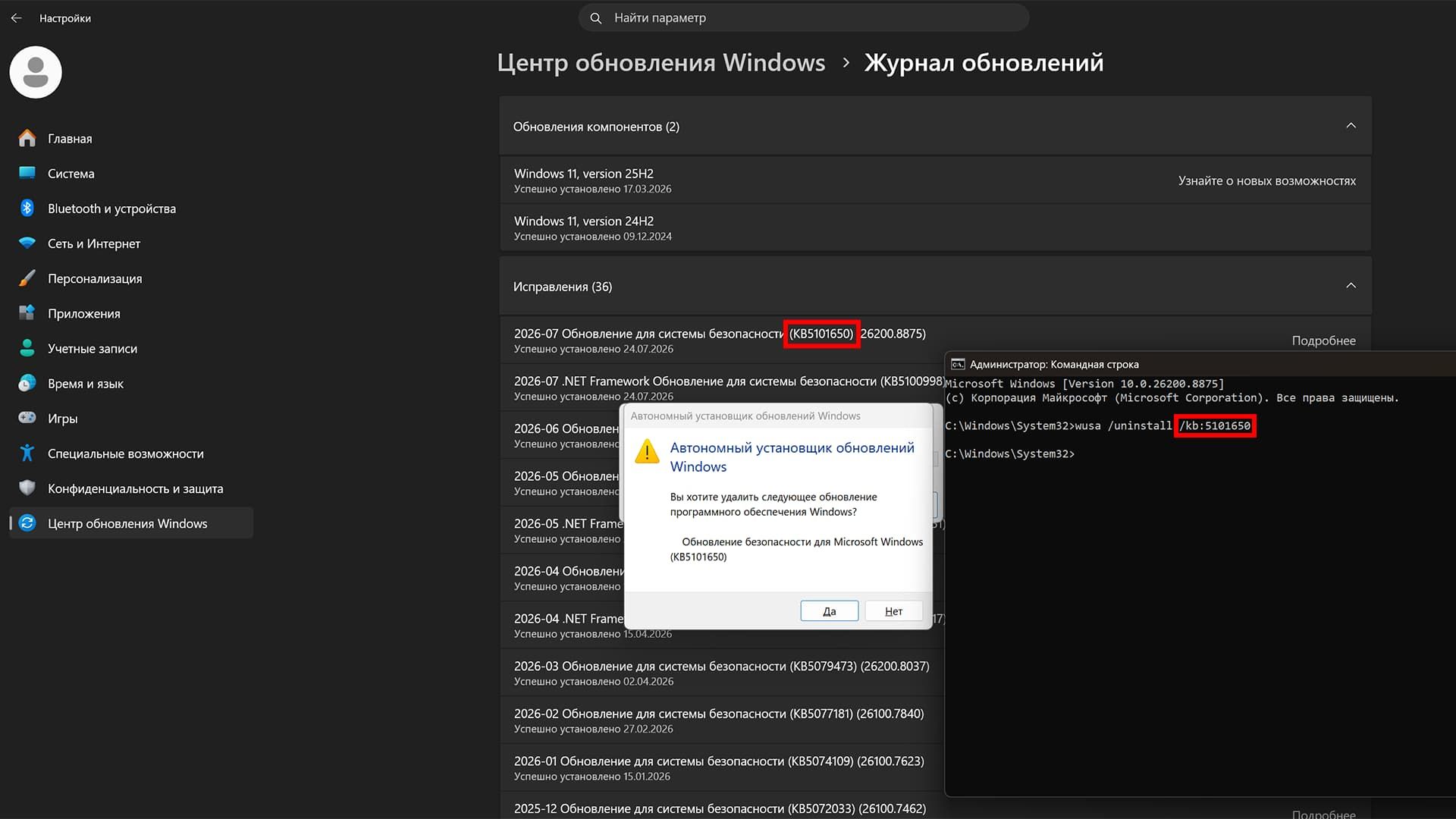Open Конфиденциальность и защита
The image size is (1456, 819).
point(131,488)
